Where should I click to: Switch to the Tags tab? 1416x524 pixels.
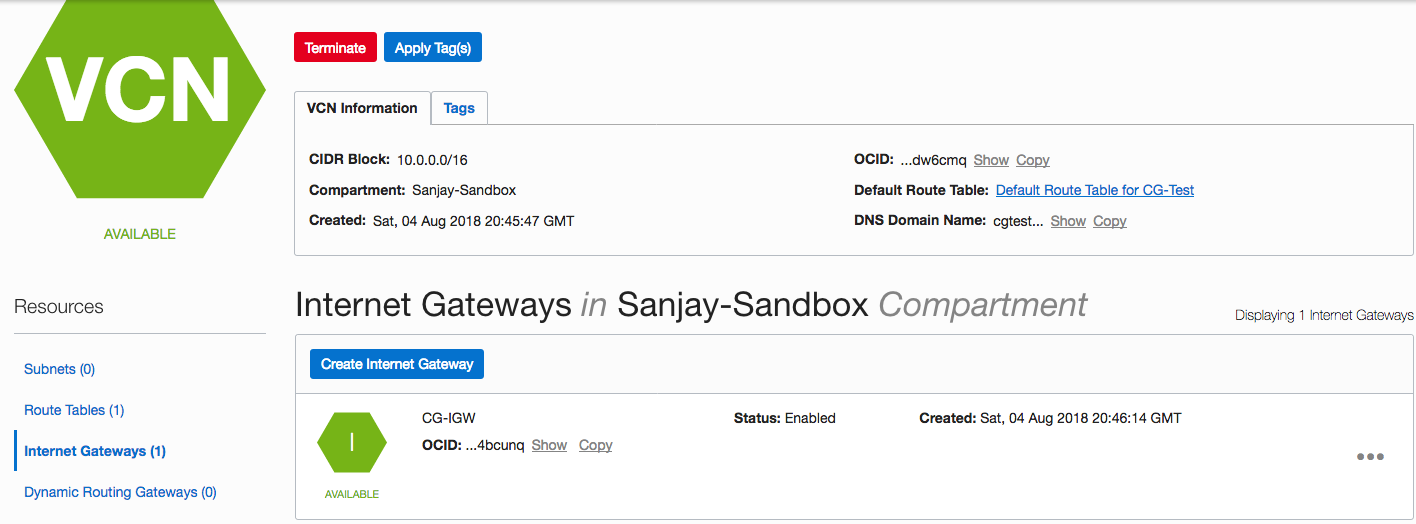[x=459, y=108]
